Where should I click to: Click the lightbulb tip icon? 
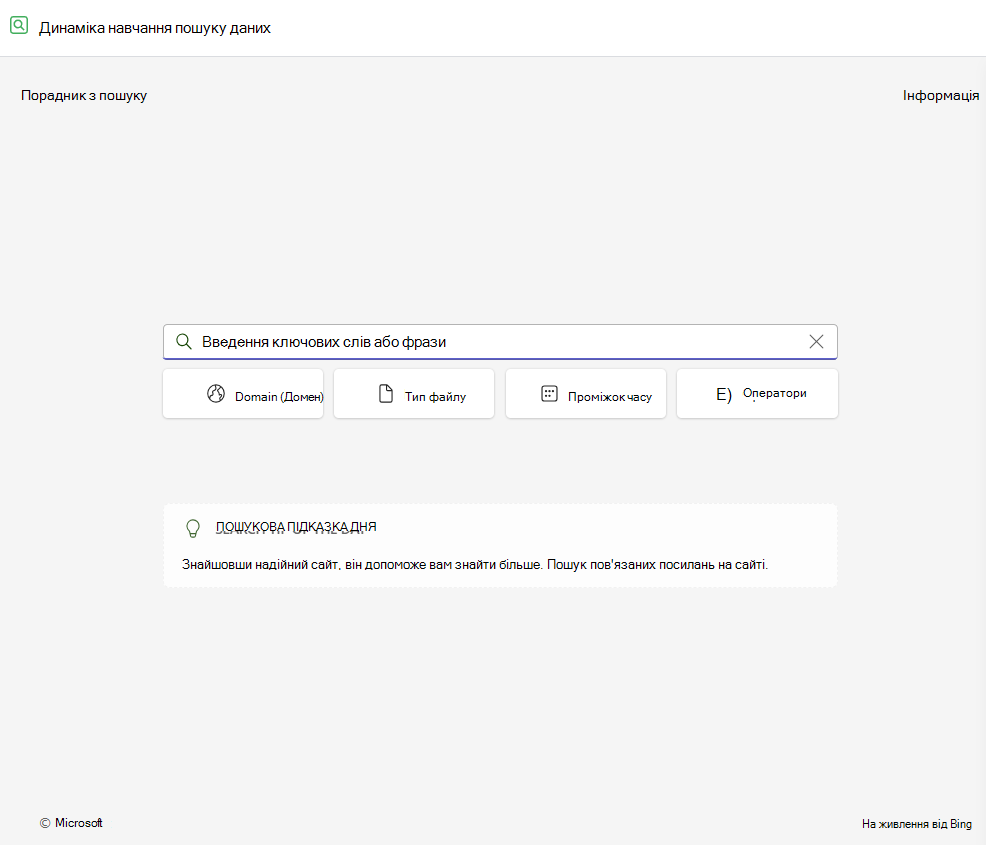pos(193,528)
